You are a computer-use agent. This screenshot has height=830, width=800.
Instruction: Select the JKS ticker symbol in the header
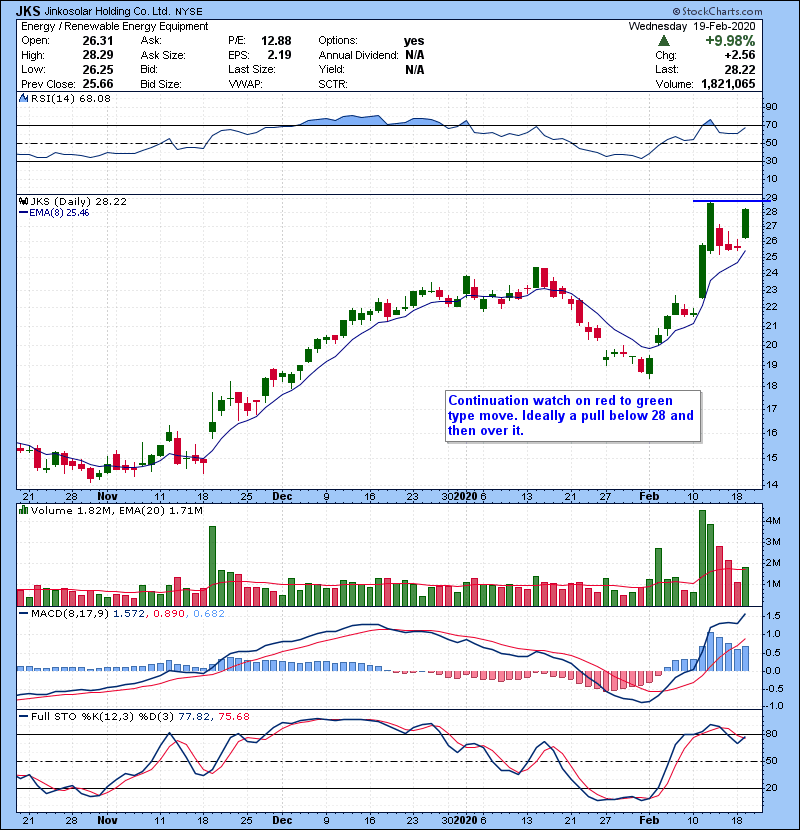[x=28, y=11]
